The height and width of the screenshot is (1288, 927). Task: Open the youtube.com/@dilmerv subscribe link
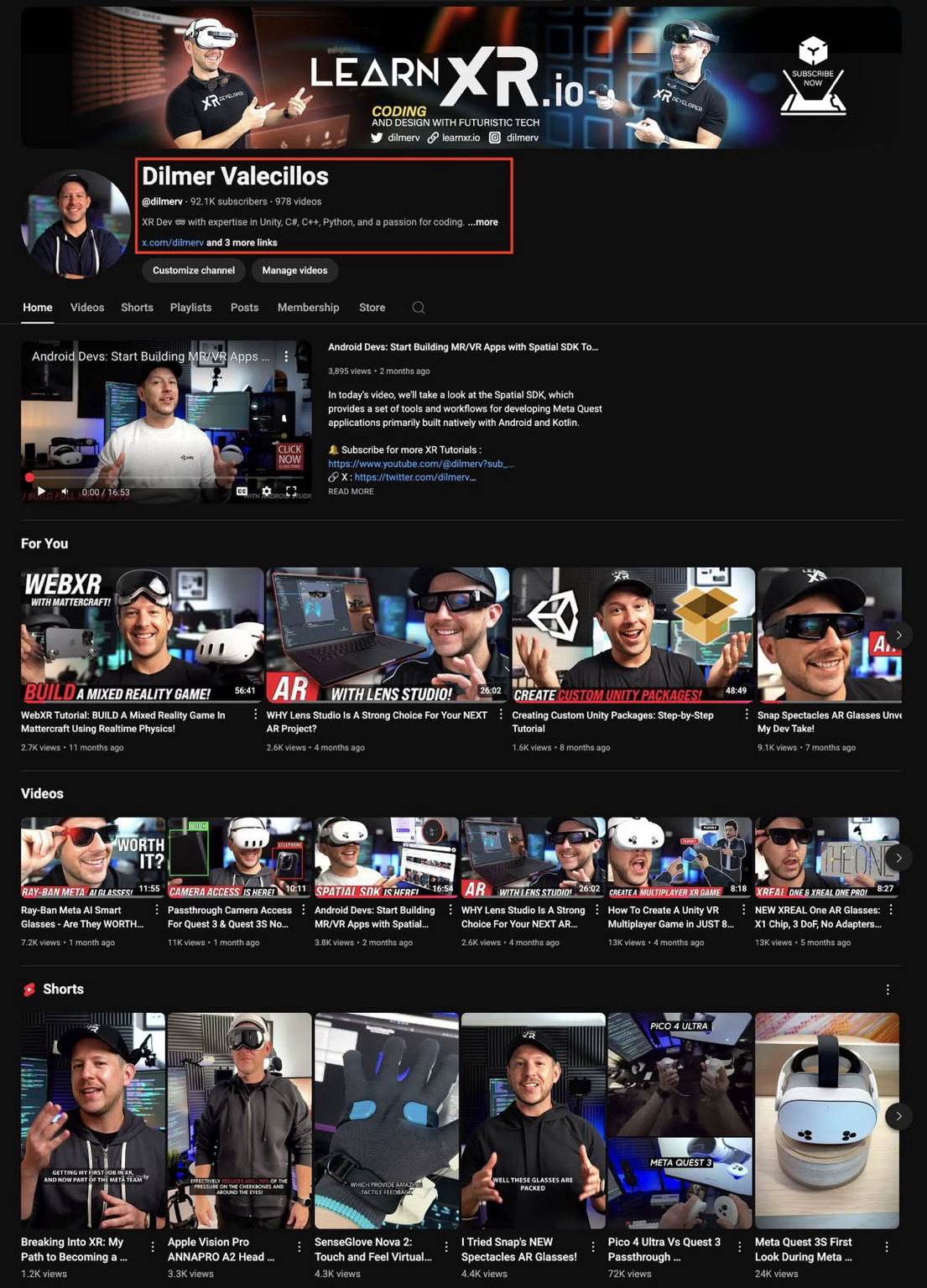(x=421, y=464)
